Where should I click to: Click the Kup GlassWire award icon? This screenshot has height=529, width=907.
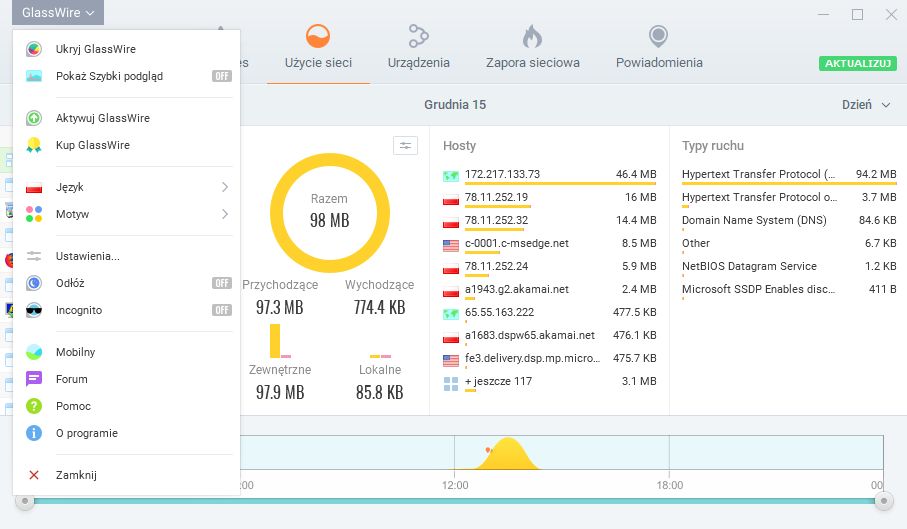click(34, 145)
